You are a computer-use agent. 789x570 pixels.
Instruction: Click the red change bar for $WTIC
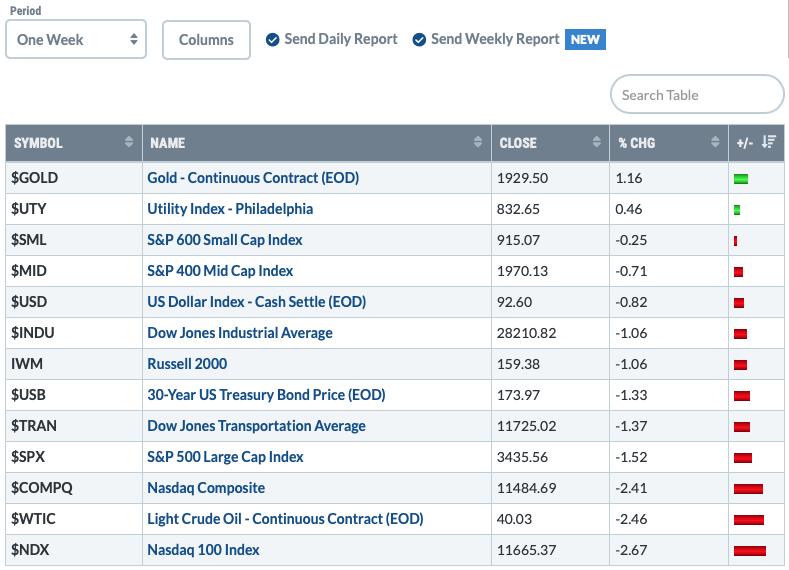pos(749,520)
